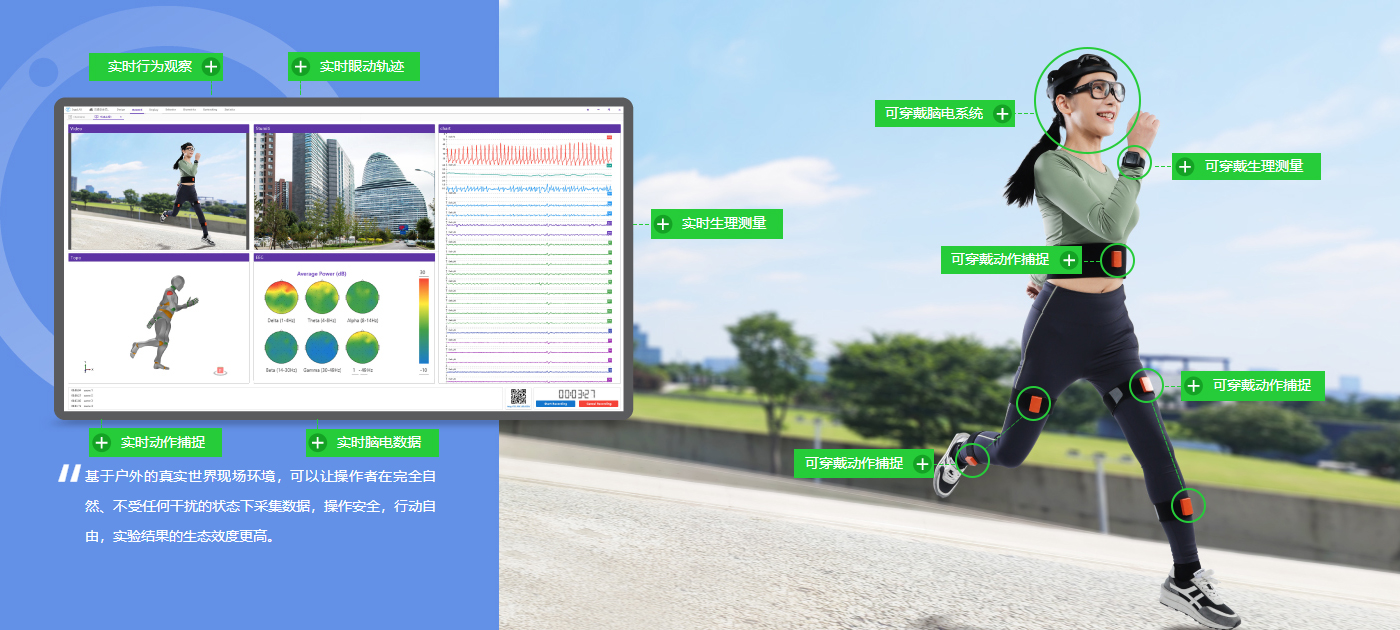
Task: Click the plus icon beside 可穿戴脑电系统
Action: (x=1003, y=113)
